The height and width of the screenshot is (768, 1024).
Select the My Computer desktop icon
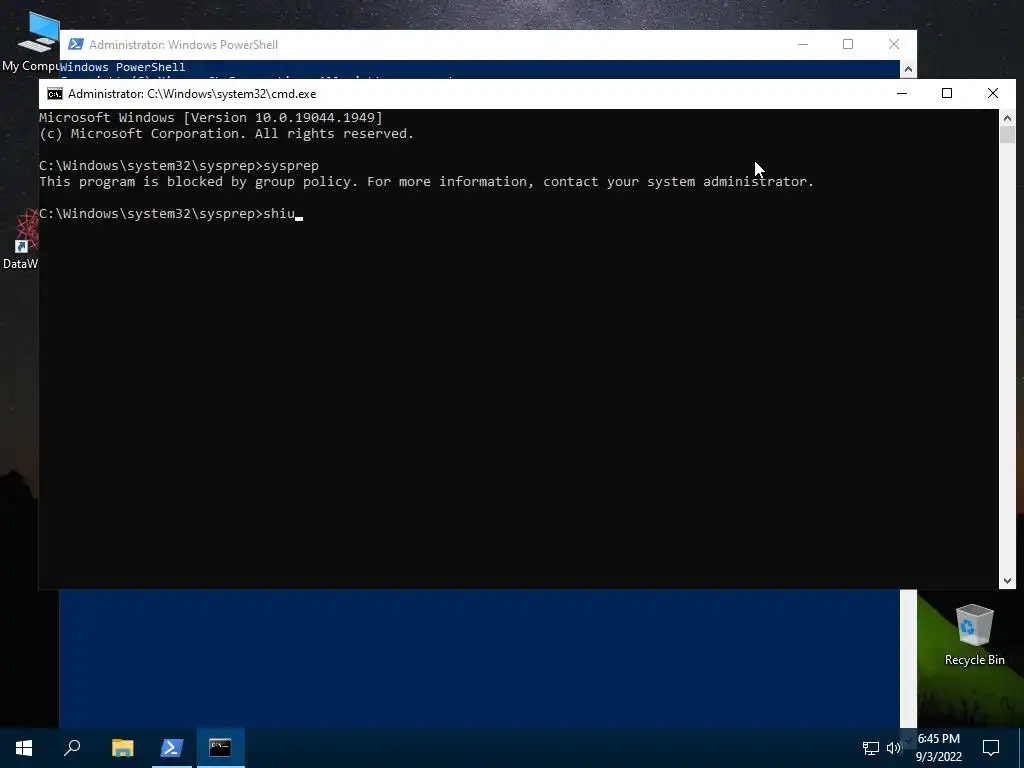31,41
